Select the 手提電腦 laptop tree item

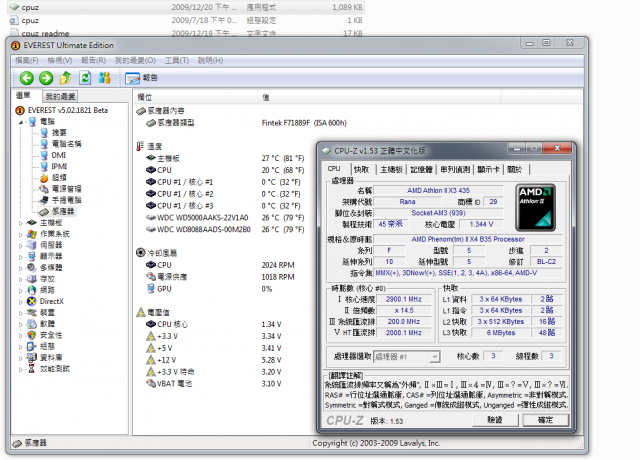tap(60, 200)
